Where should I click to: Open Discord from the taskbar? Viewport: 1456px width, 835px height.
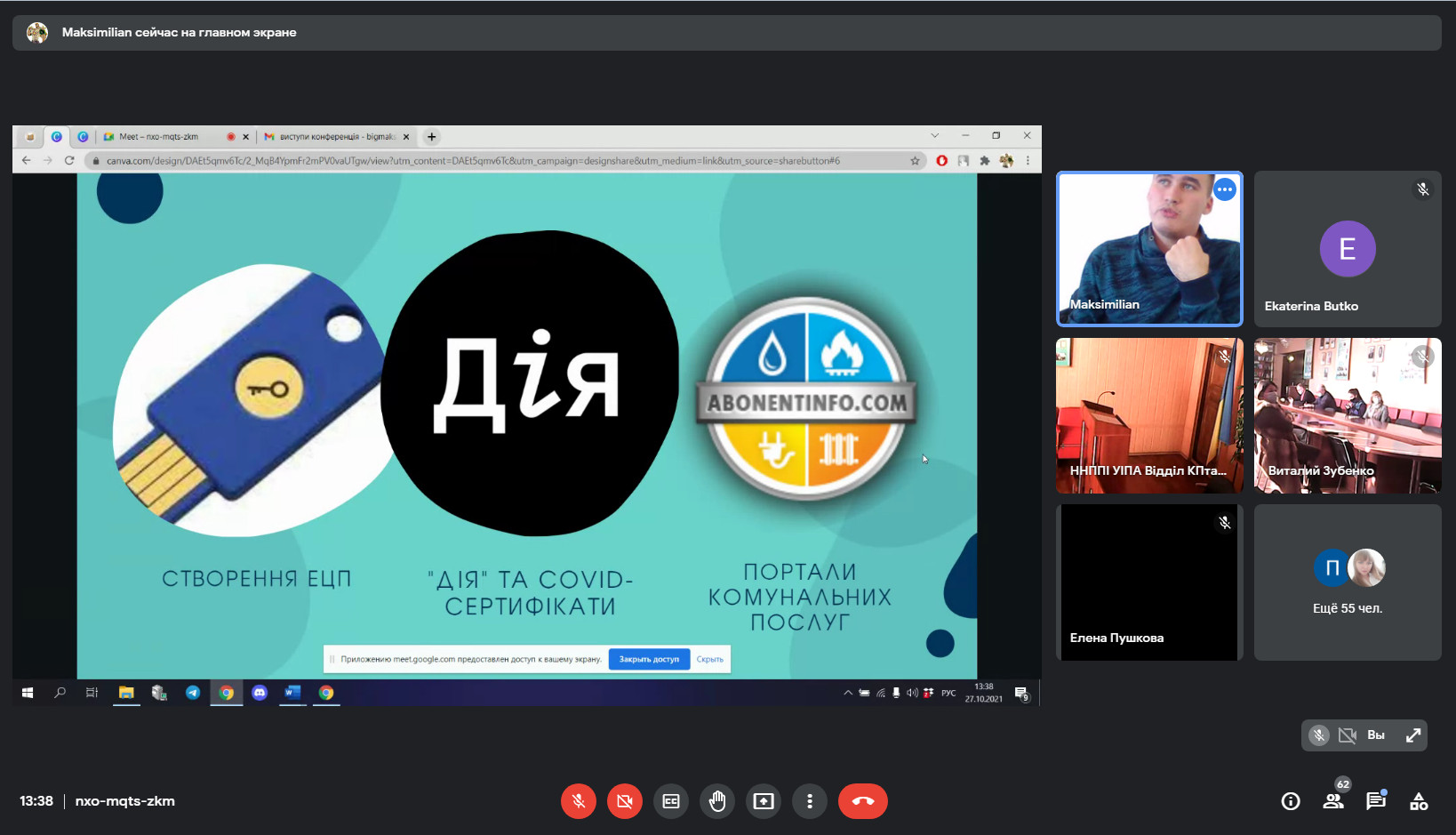pyautogui.click(x=260, y=693)
